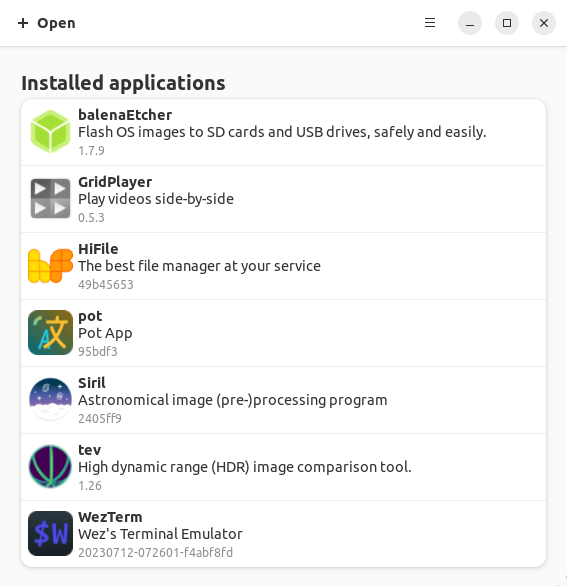
Task: Minimize the window
Action: click(x=470, y=23)
